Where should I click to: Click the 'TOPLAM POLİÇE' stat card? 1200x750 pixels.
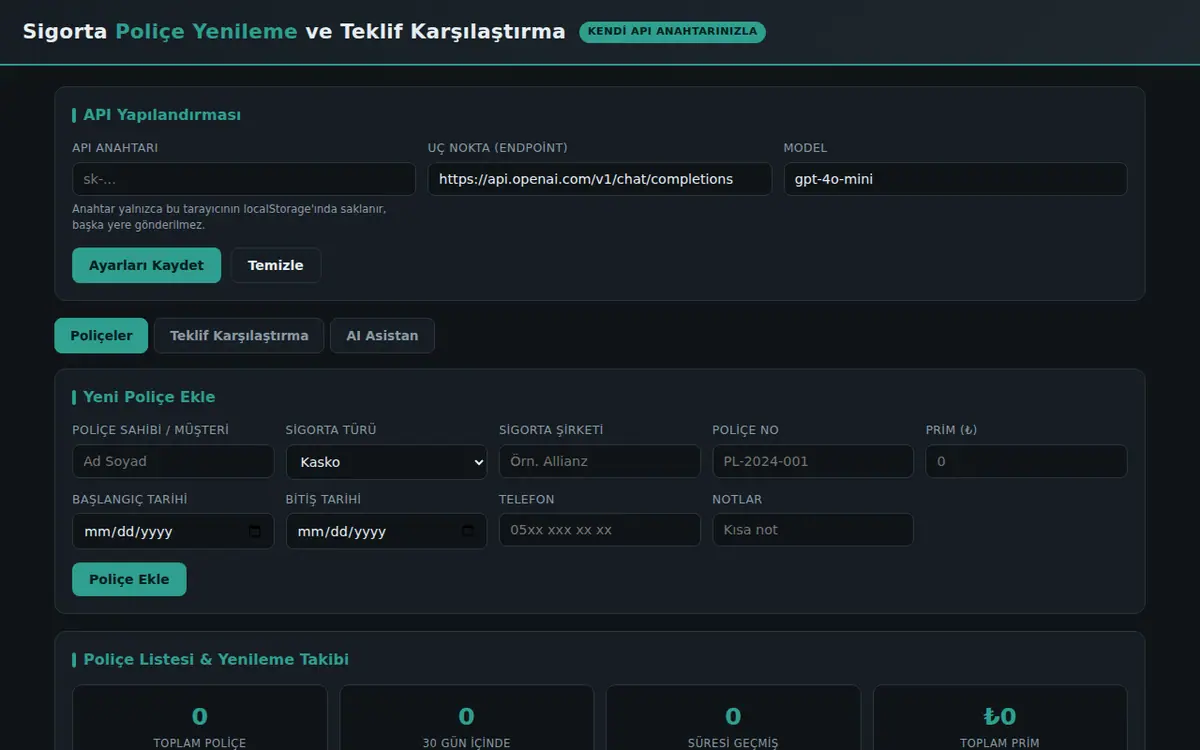pyautogui.click(x=200, y=718)
